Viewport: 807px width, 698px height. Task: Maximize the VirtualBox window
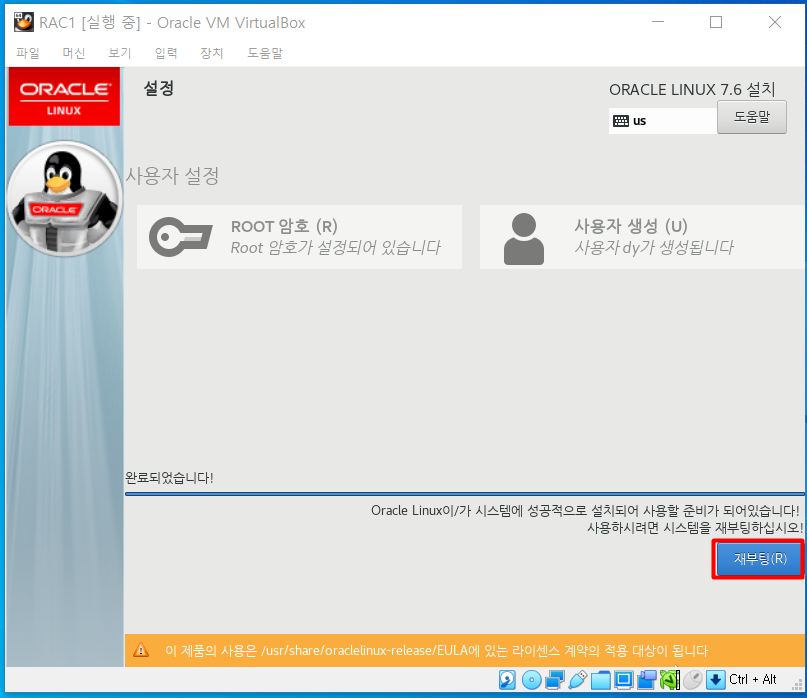pyautogui.click(x=716, y=22)
